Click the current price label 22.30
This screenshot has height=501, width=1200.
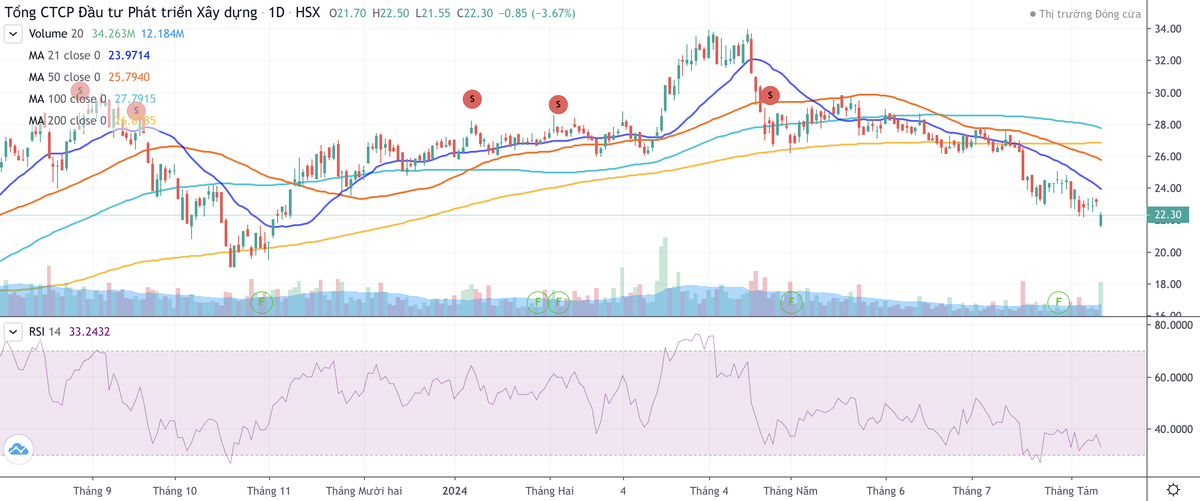pos(1169,215)
